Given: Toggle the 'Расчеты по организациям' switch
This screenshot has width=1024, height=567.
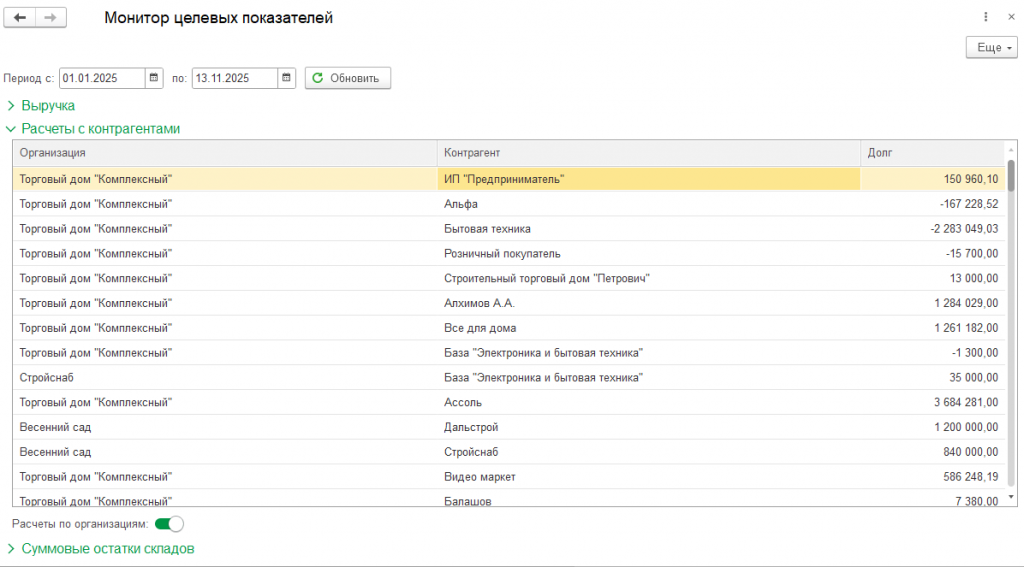Looking at the screenshot, I should coord(169,523).
